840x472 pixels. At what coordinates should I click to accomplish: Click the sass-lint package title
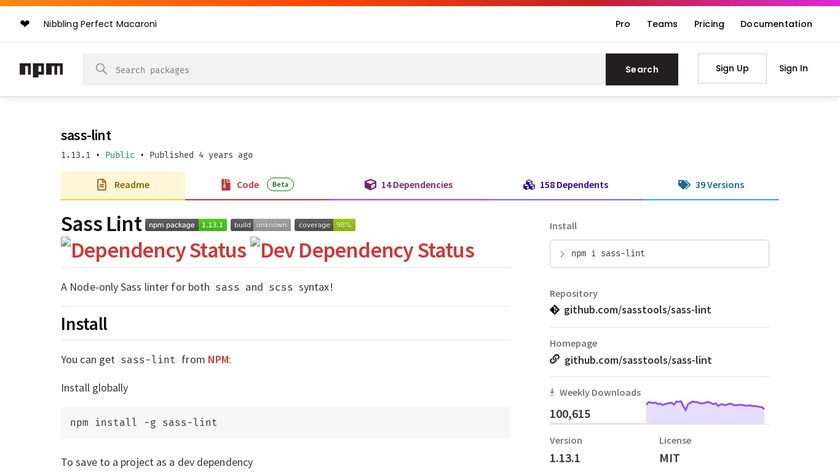(86, 135)
